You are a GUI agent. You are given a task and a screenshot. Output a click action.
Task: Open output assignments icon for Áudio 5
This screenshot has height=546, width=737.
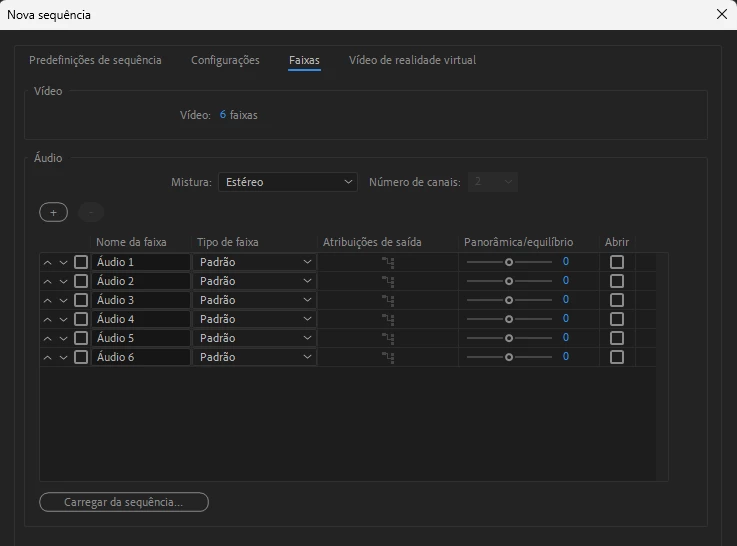point(388,338)
